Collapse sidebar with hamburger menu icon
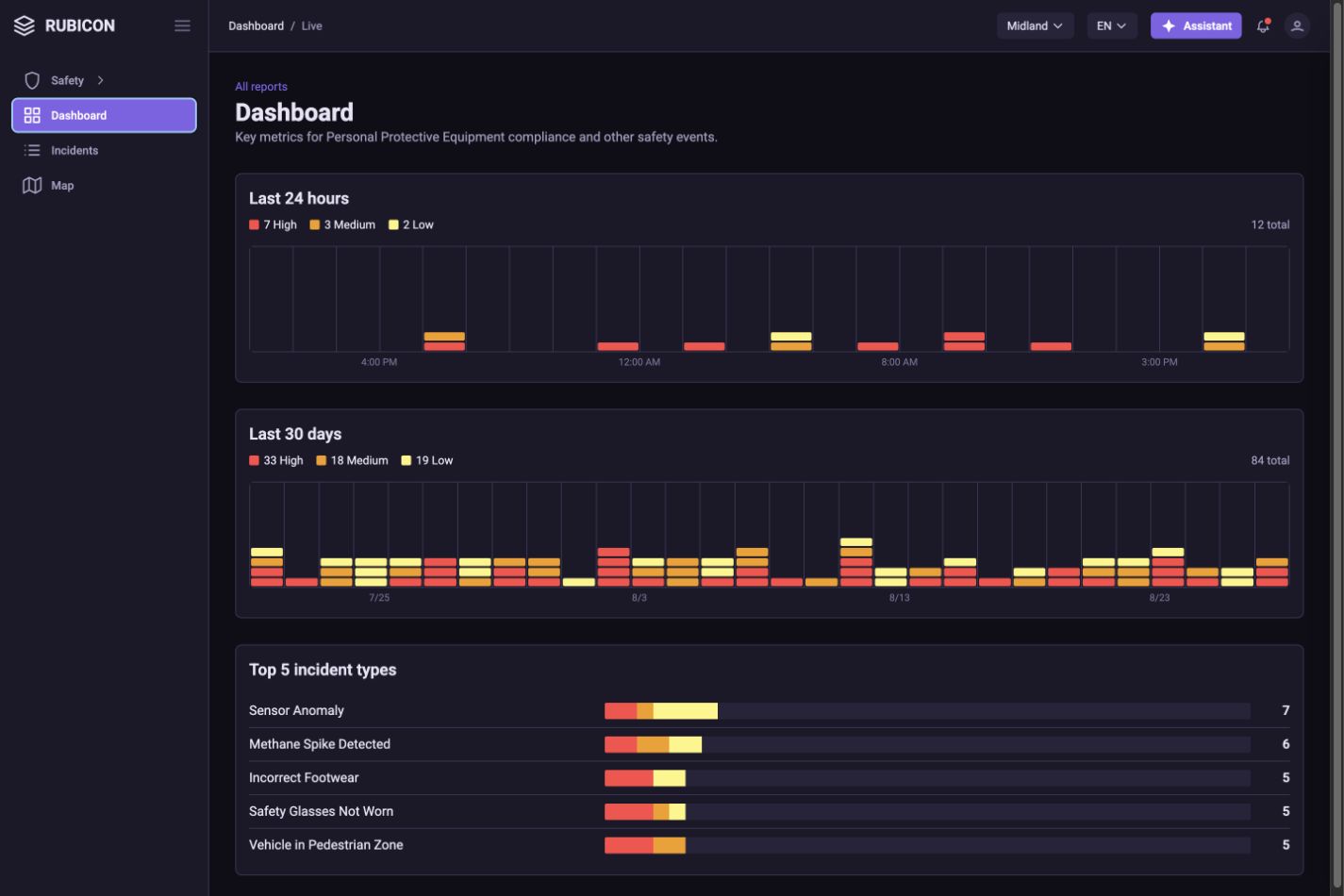The image size is (1344, 896). (x=182, y=25)
